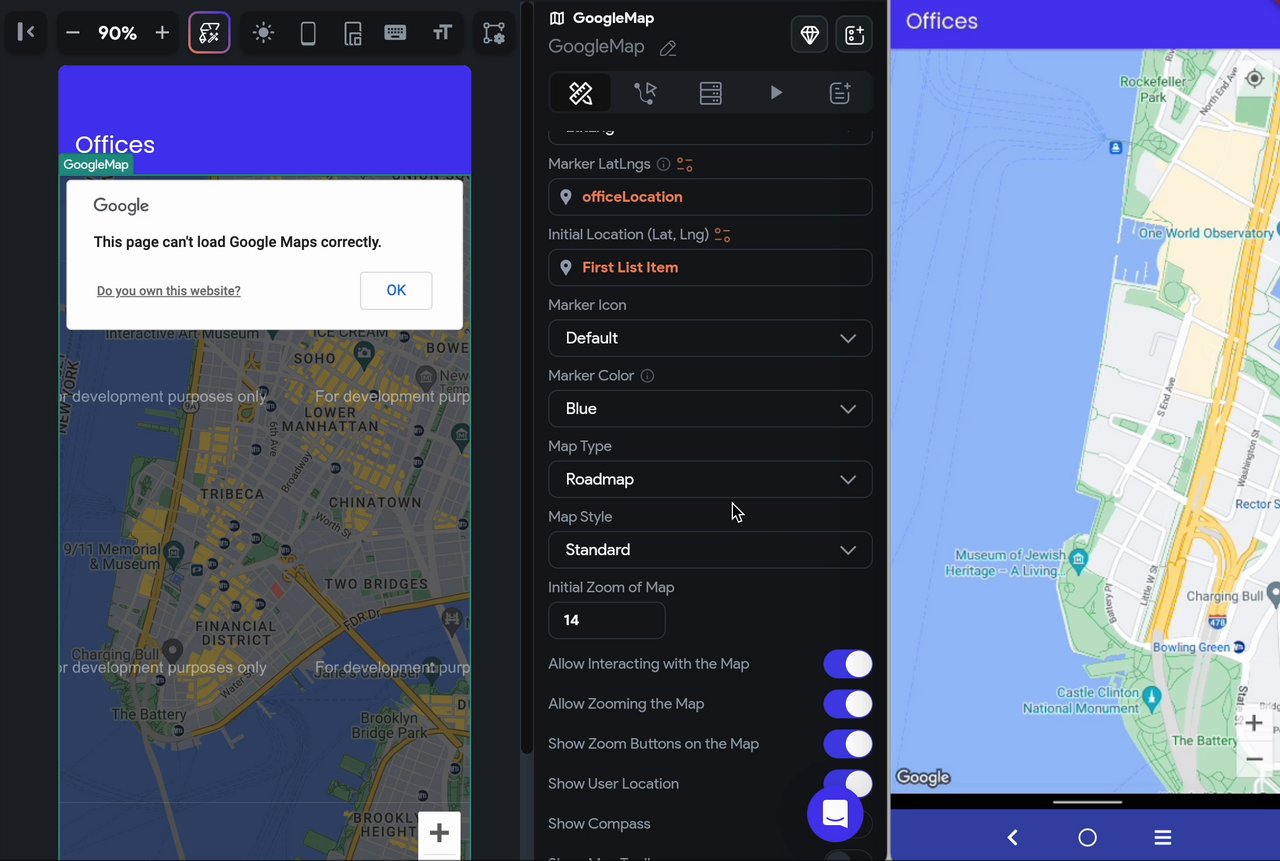The height and width of the screenshot is (861, 1280).
Task: Click variable binding icon next to Marker LatLngs
Action: (685, 164)
